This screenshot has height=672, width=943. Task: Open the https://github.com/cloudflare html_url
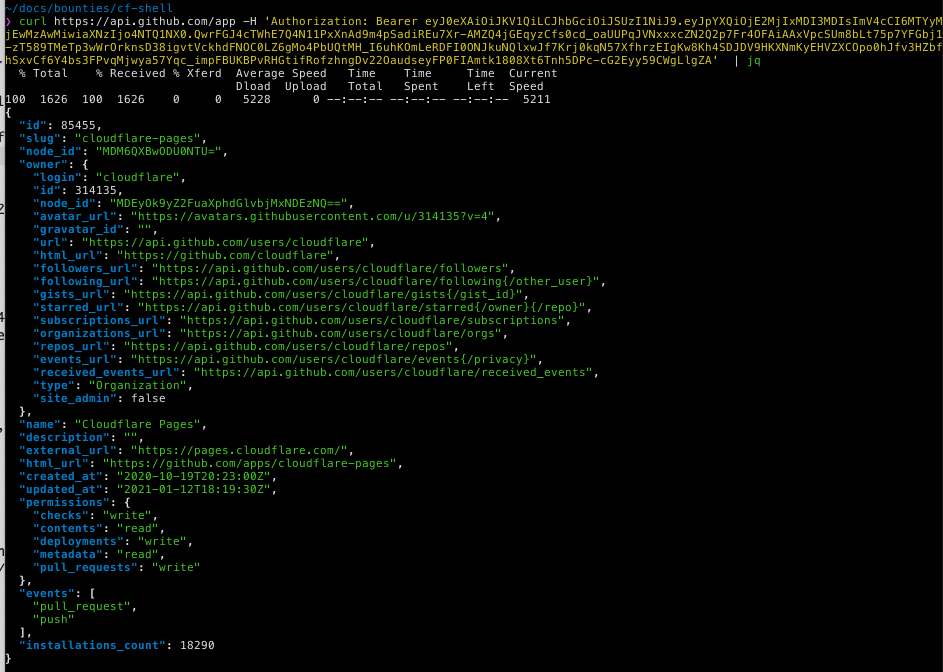click(x=226, y=256)
